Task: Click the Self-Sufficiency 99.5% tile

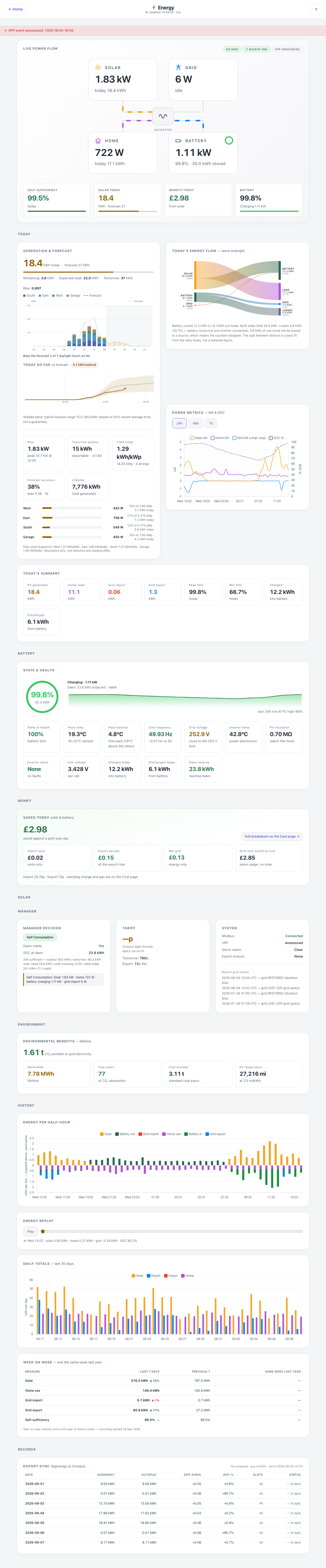Action: (57, 200)
